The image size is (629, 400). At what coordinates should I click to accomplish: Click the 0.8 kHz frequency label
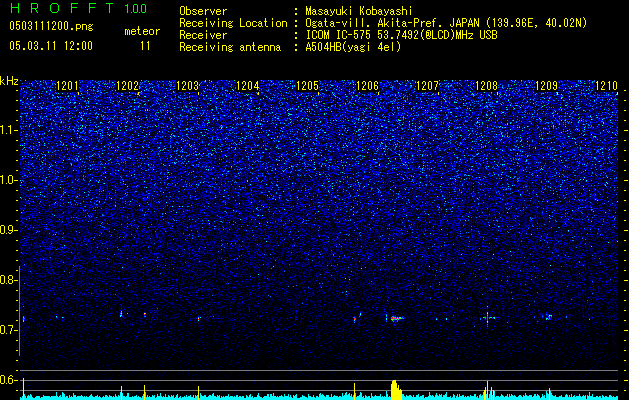pyautogui.click(x=9, y=280)
